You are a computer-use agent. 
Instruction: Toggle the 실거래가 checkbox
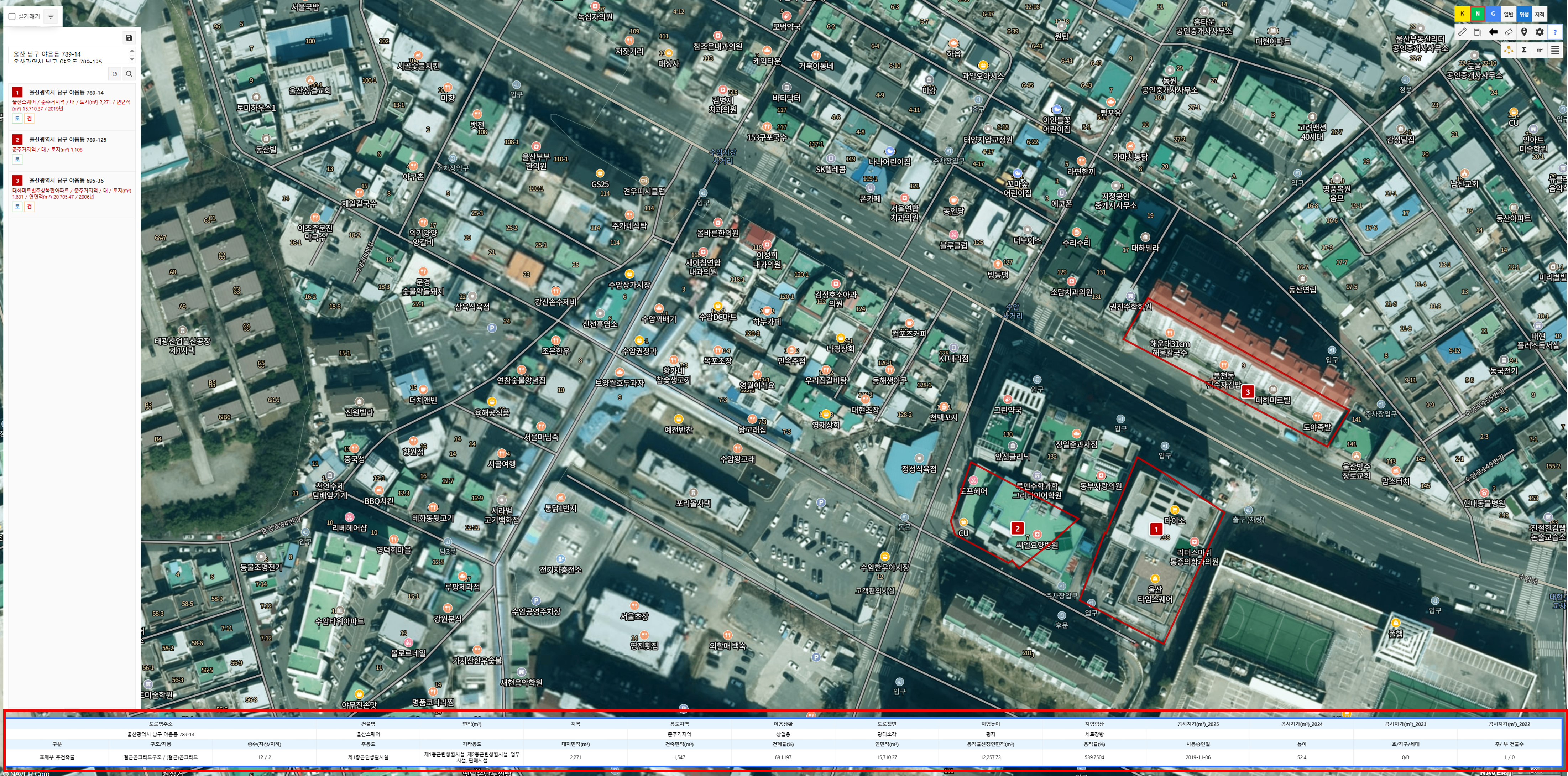(x=11, y=16)
